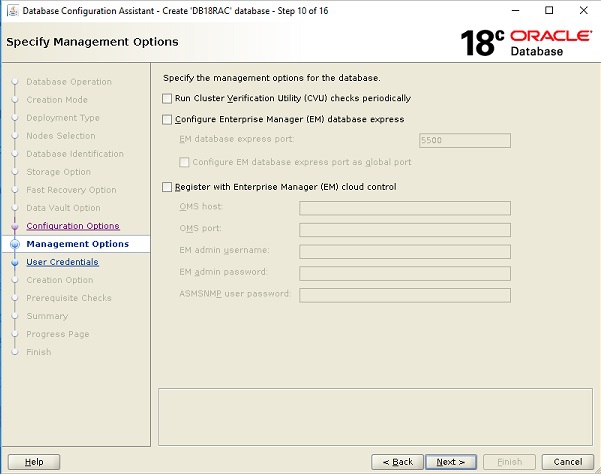Open the User Credentials step link
The width and height of the screenshot is (601, 474).
pos(62,262)
